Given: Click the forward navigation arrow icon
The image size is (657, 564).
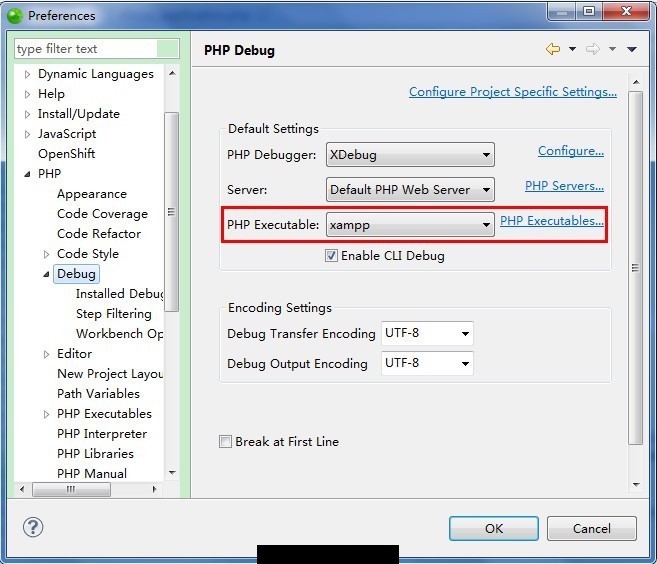Looking at the screenshot, I should click(592, 49).
